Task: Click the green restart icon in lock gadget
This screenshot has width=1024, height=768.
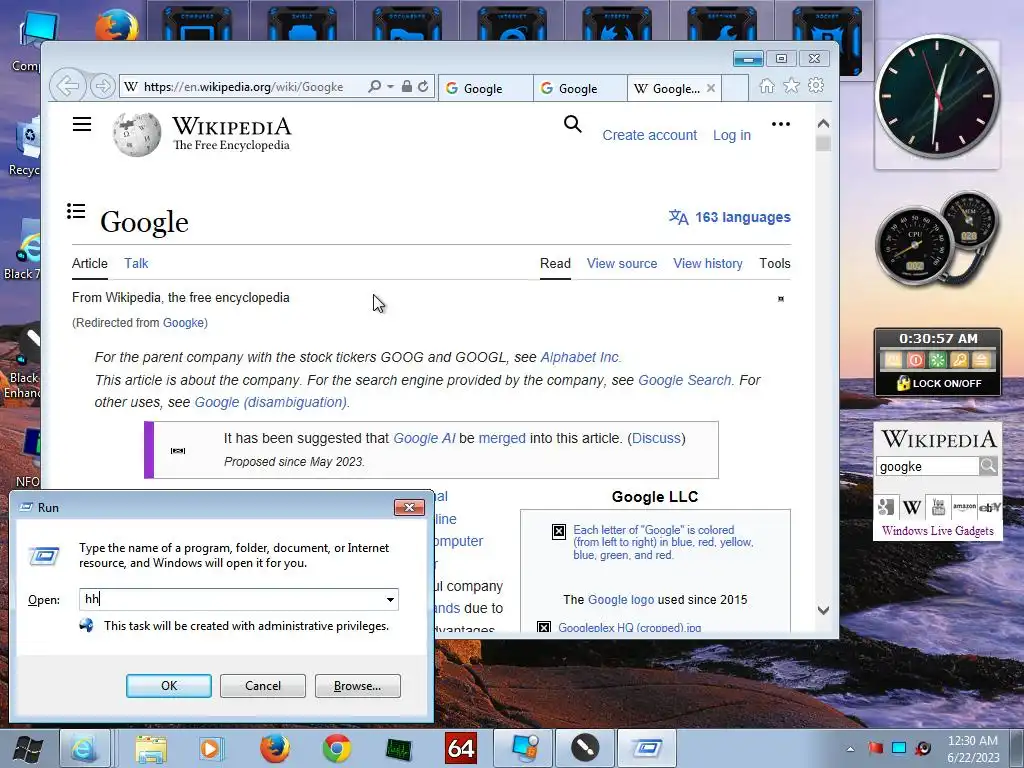Action: 937,360
